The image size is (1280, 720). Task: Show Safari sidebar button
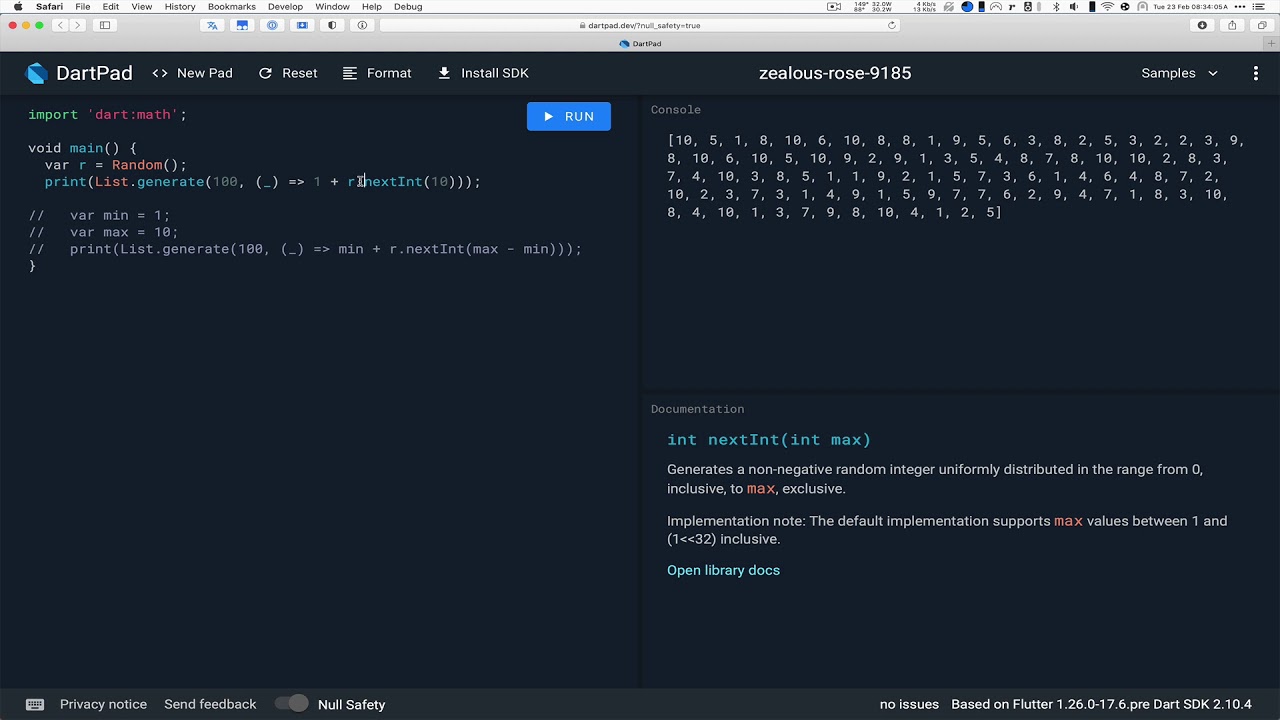pos(104,25)
